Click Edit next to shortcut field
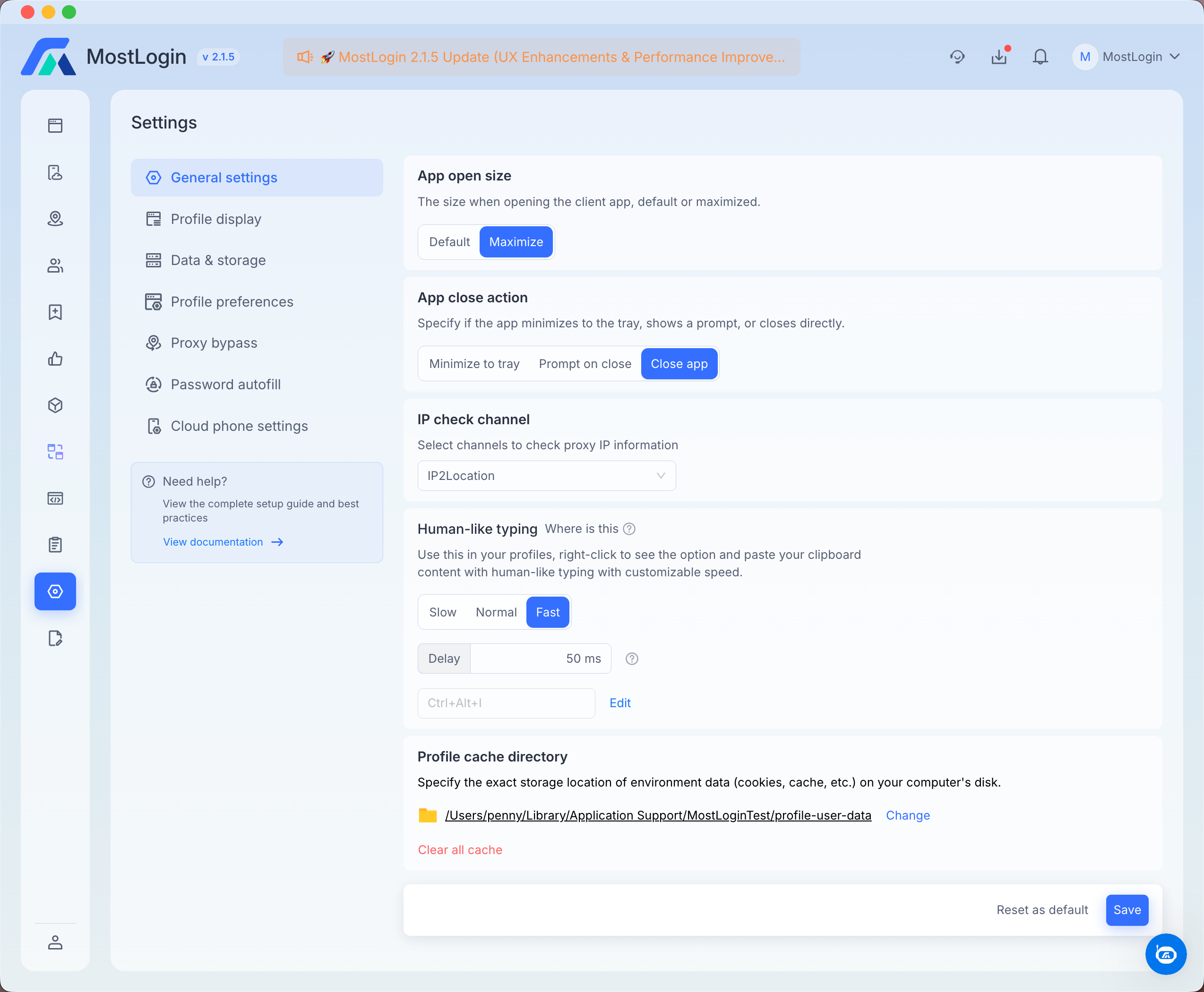The height and width of the screenshot is (992, 1204). click(x=620, y=703)
